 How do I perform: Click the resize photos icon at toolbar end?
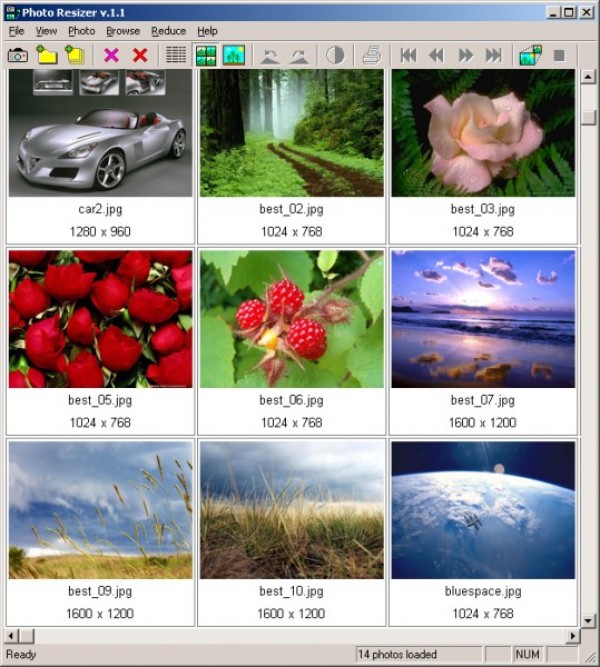point(530,55)
